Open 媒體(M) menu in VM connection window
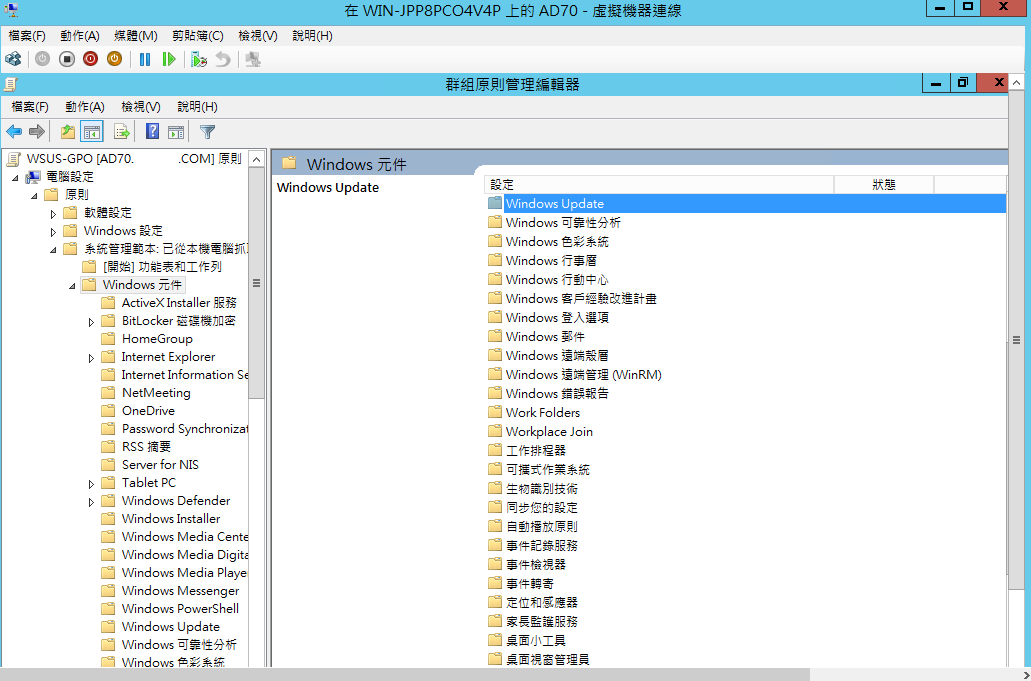 click(x=135, y=35)
